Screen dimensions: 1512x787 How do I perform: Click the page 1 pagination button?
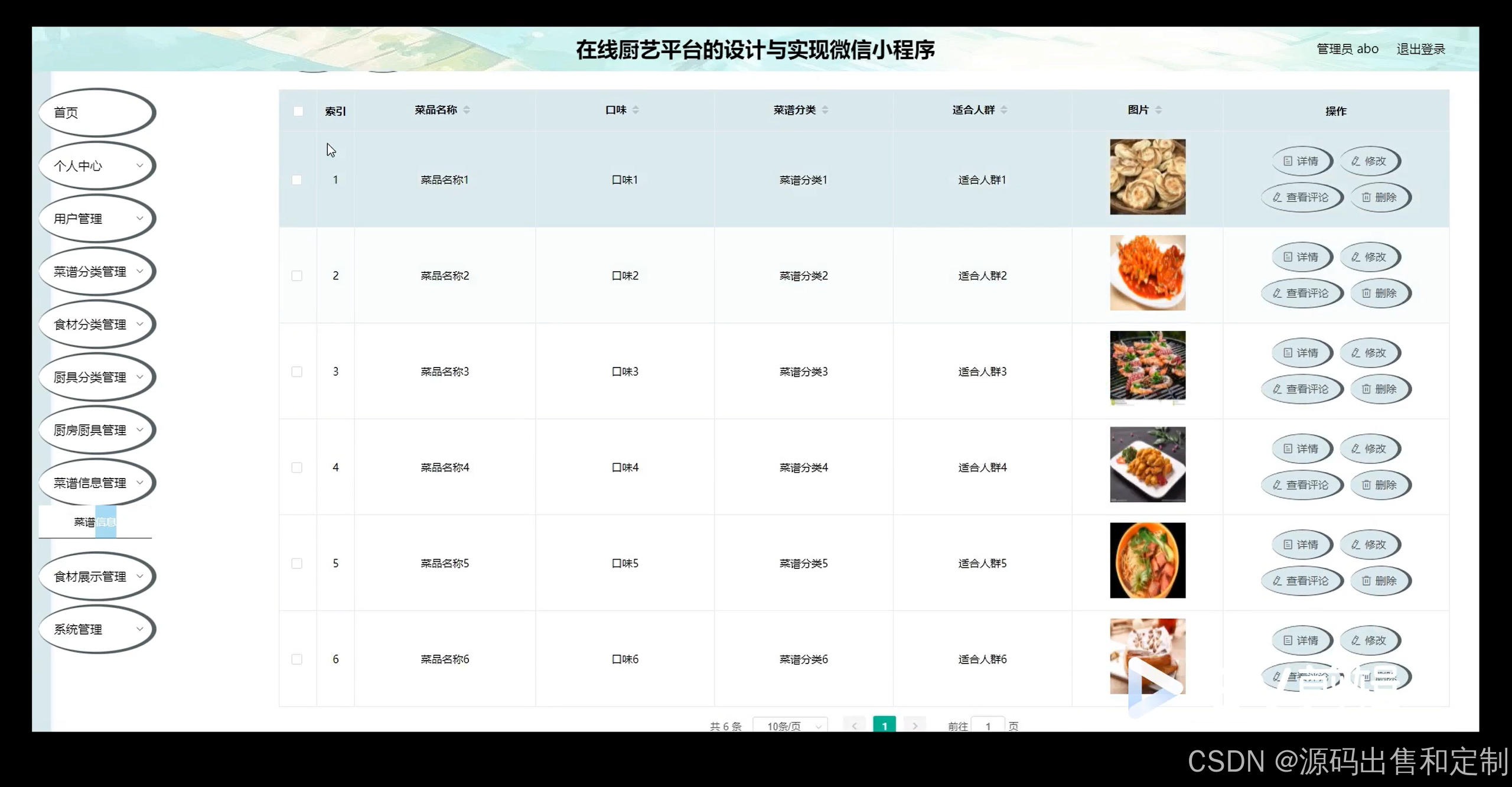click(x=884, y=726)
